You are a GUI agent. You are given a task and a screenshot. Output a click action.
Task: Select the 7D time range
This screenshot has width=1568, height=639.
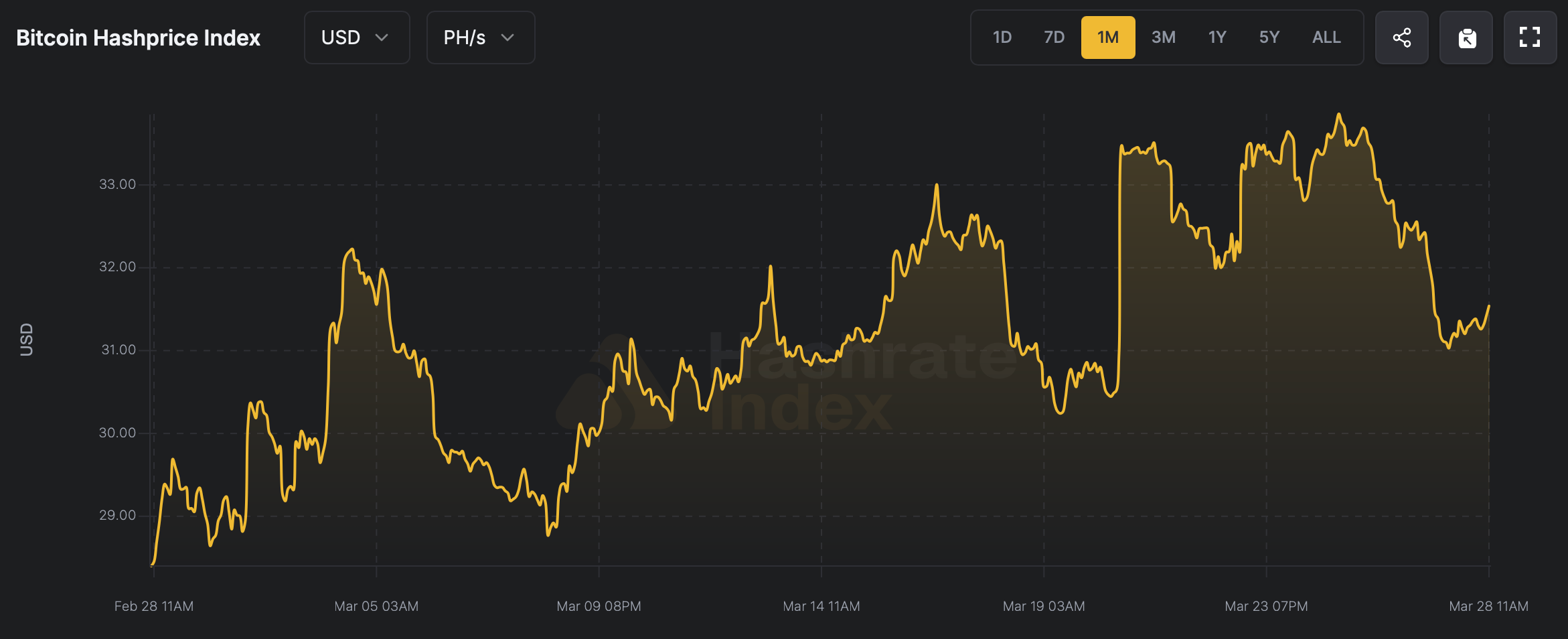click(x=1054, y=38)
